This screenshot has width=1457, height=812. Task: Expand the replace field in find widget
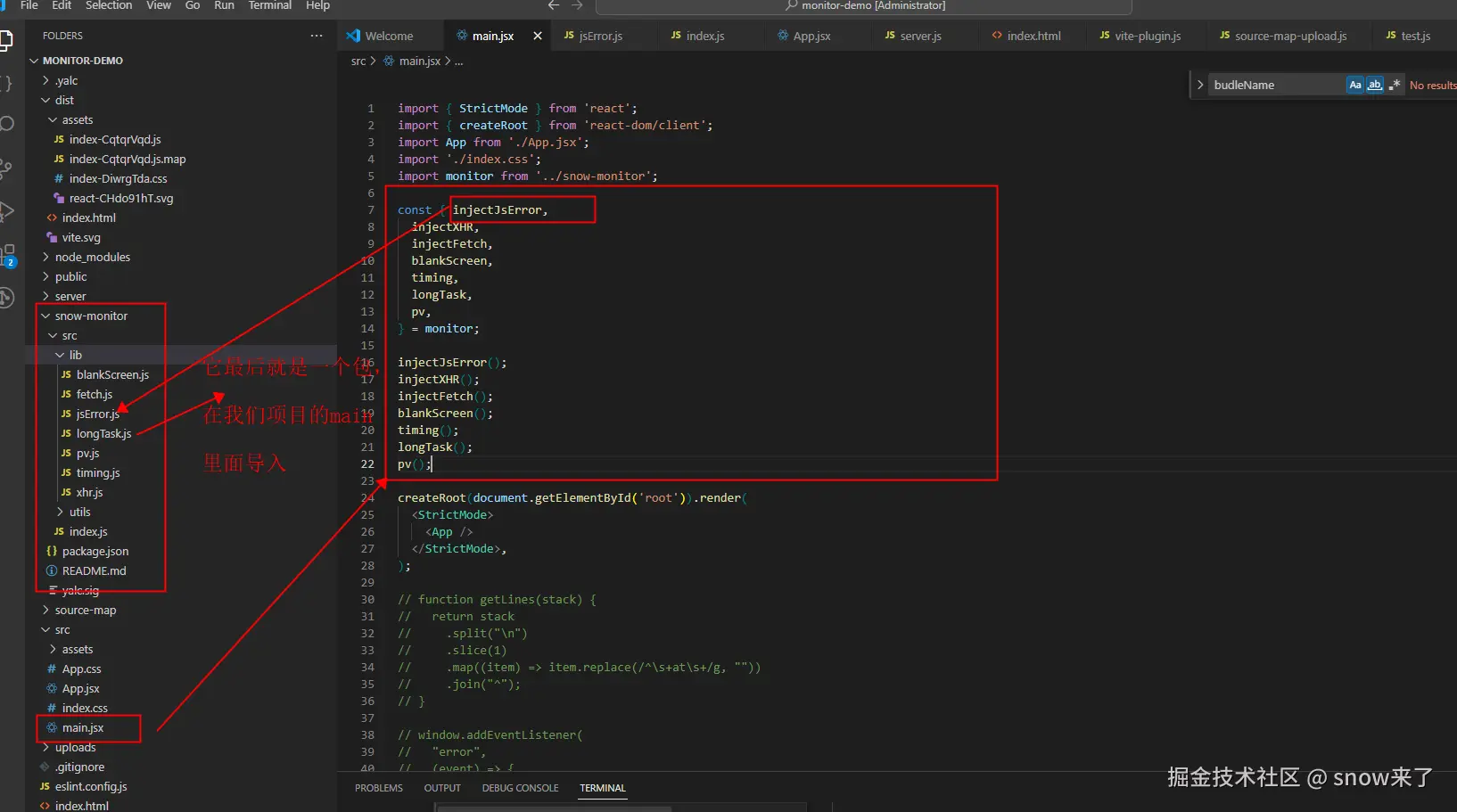[x=1200, y=85]
